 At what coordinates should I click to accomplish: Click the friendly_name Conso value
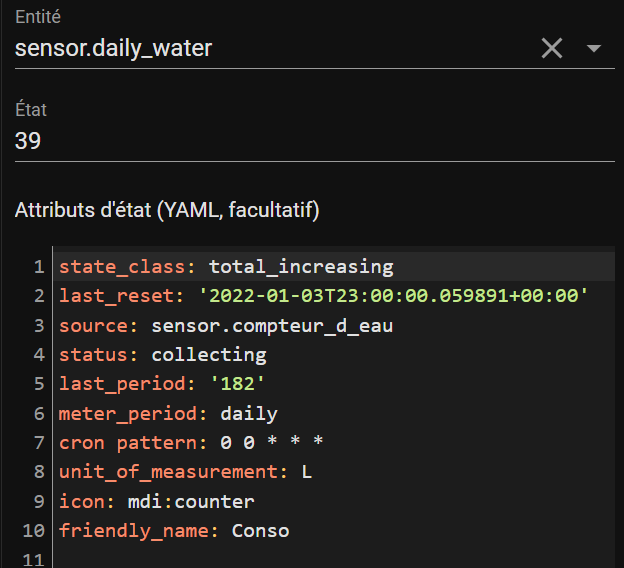[260, 531]
